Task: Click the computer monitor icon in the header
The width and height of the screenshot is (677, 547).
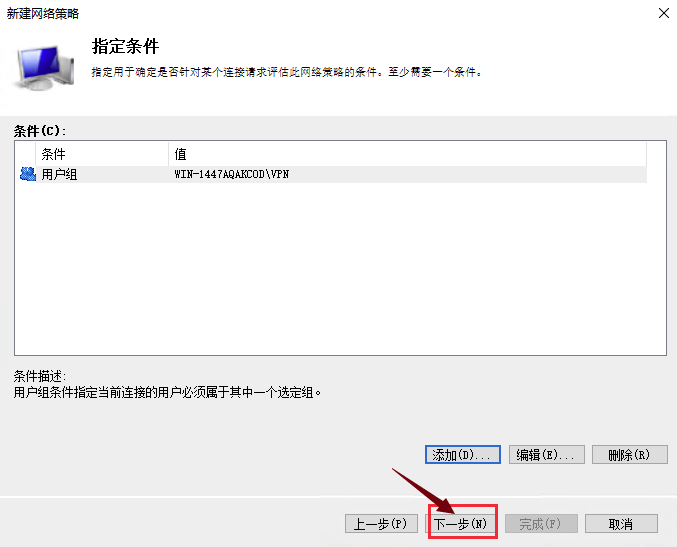Action: click(x=45, y=66)
